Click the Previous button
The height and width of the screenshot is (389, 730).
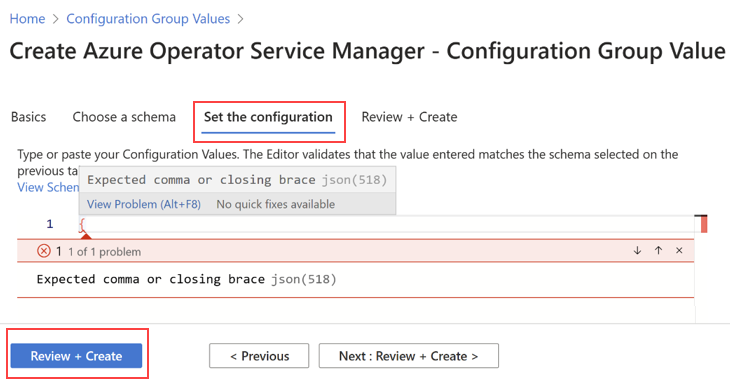click(259, 356)
